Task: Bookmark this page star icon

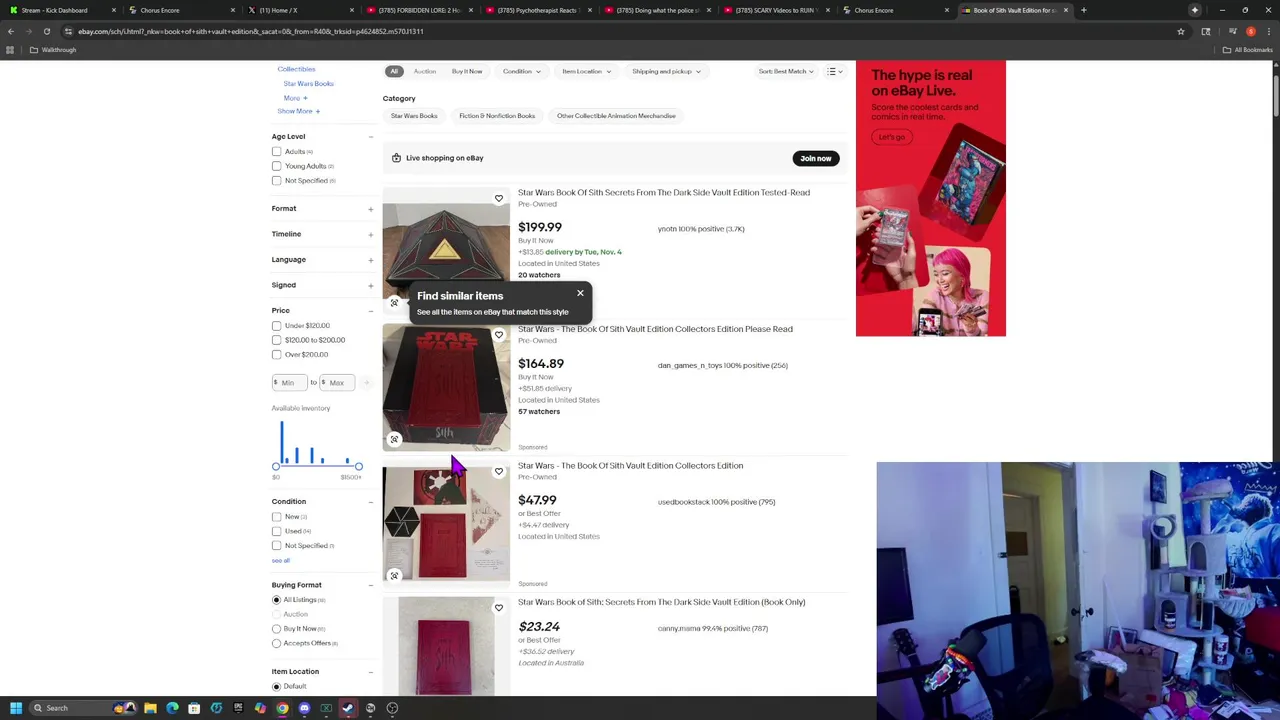Action: 1181,31
